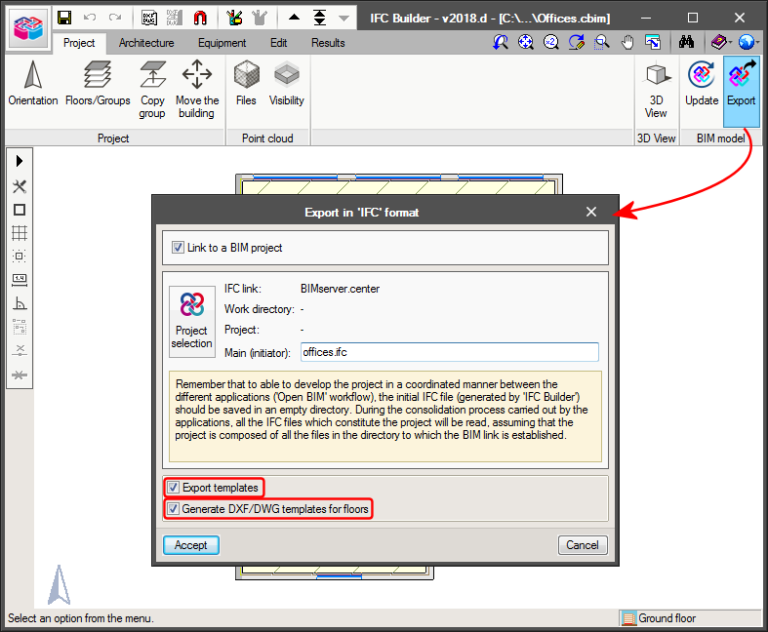Click the previous zoom icon
Screen dimensions: 768x632
point(500,42)
